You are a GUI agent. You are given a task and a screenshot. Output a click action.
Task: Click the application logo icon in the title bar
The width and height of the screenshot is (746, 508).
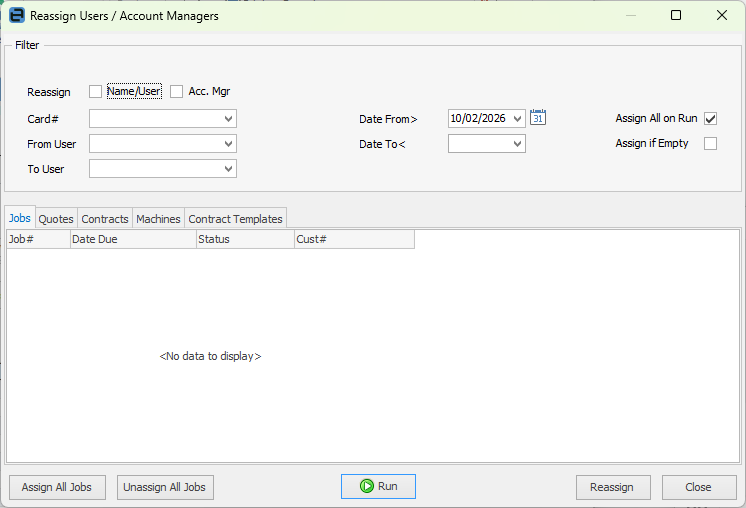[x=17, y=15]
